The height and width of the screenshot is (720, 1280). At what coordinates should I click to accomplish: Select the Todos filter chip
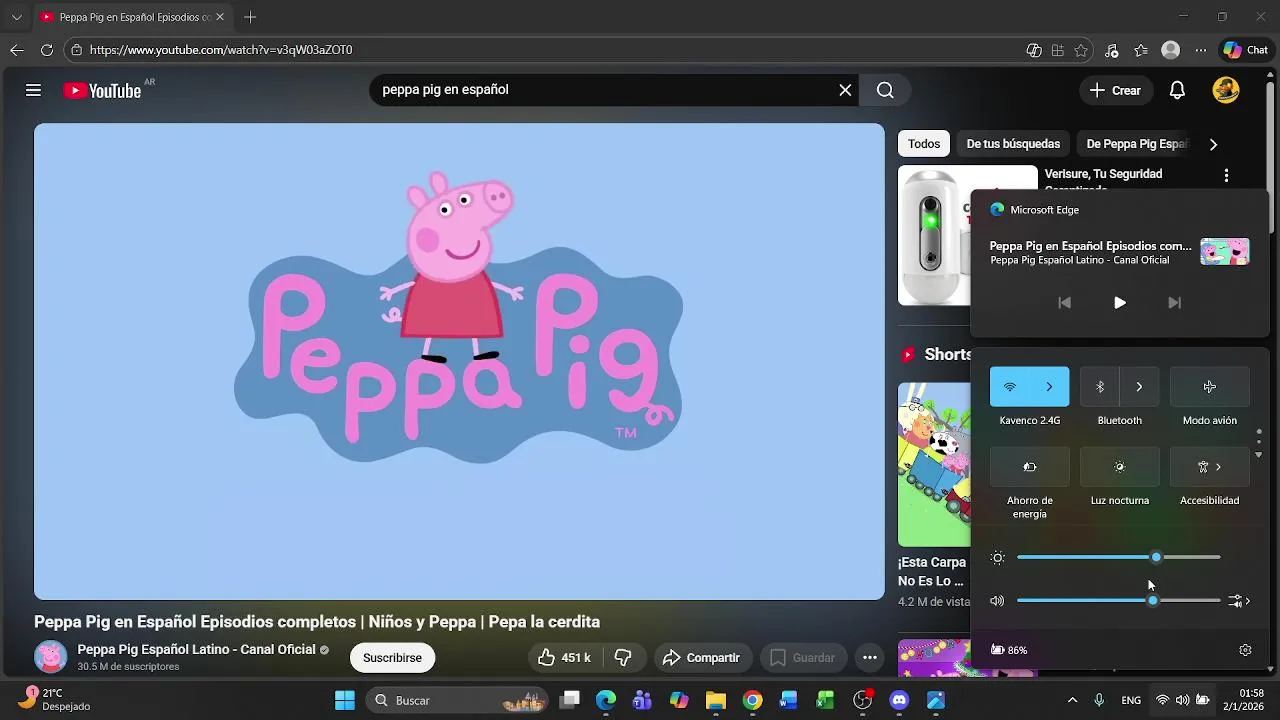click(924, 144)
